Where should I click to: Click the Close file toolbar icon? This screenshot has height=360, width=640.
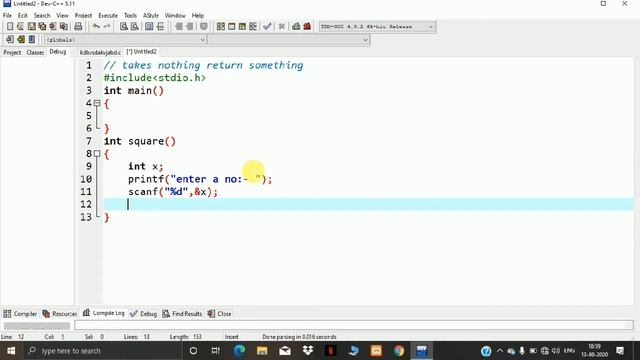[53, 27]
